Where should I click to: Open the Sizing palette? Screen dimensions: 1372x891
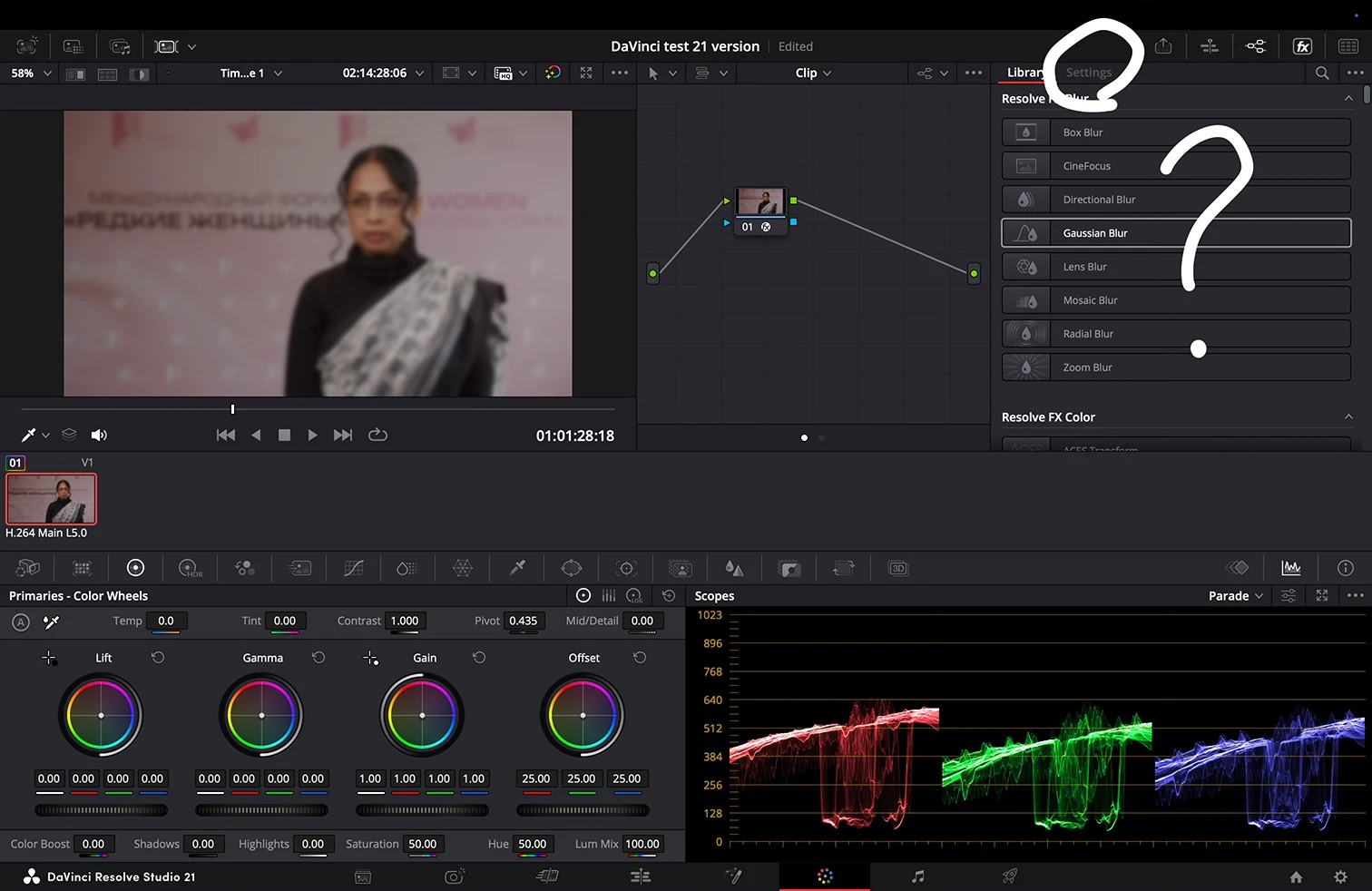click(x=844, y=568)
